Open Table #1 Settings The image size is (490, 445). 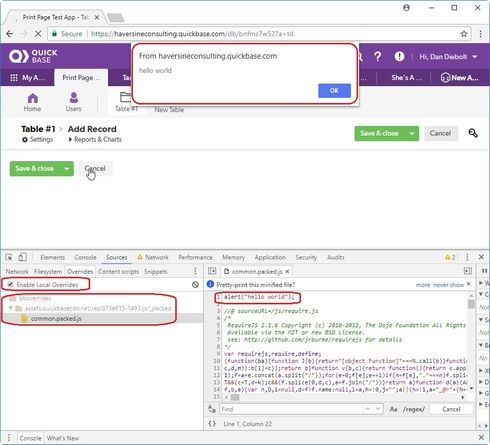pos(37,139)
